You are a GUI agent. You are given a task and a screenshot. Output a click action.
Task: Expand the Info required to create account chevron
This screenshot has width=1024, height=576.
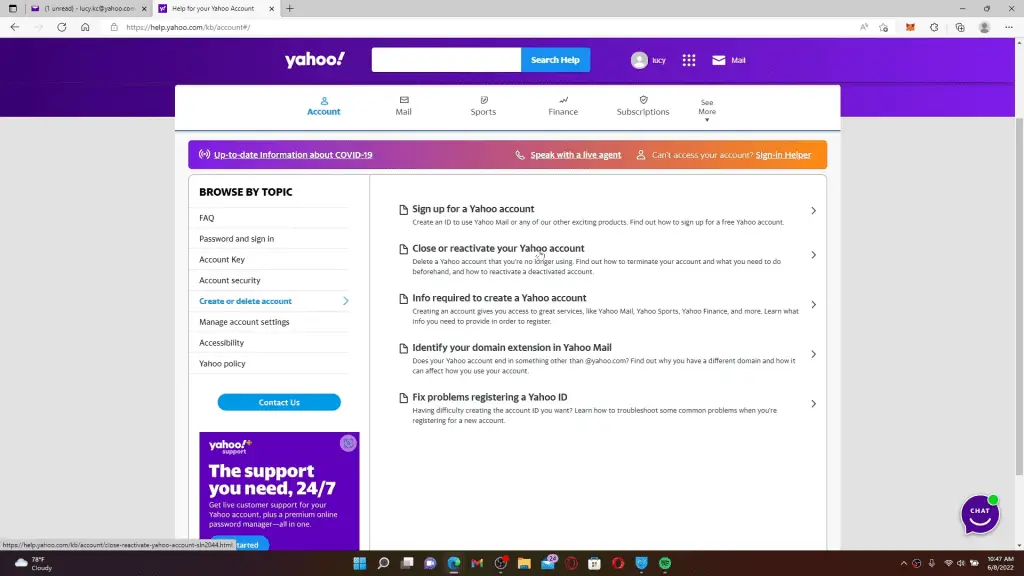[x=814, y=304]
